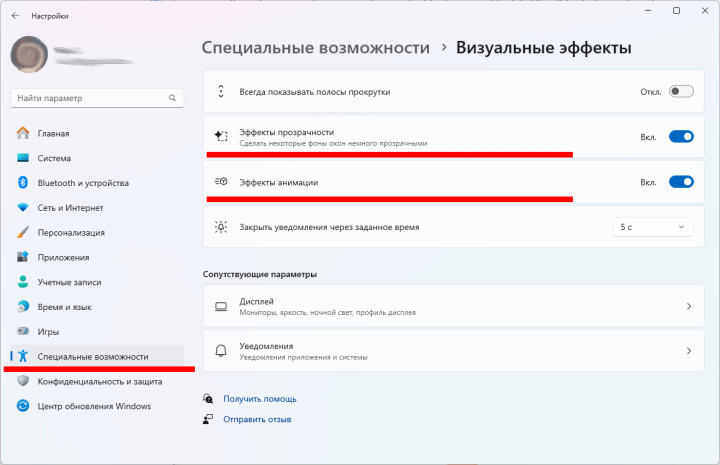Enable always show scrollbars toggle
The image size is (720, 465).
681,91
